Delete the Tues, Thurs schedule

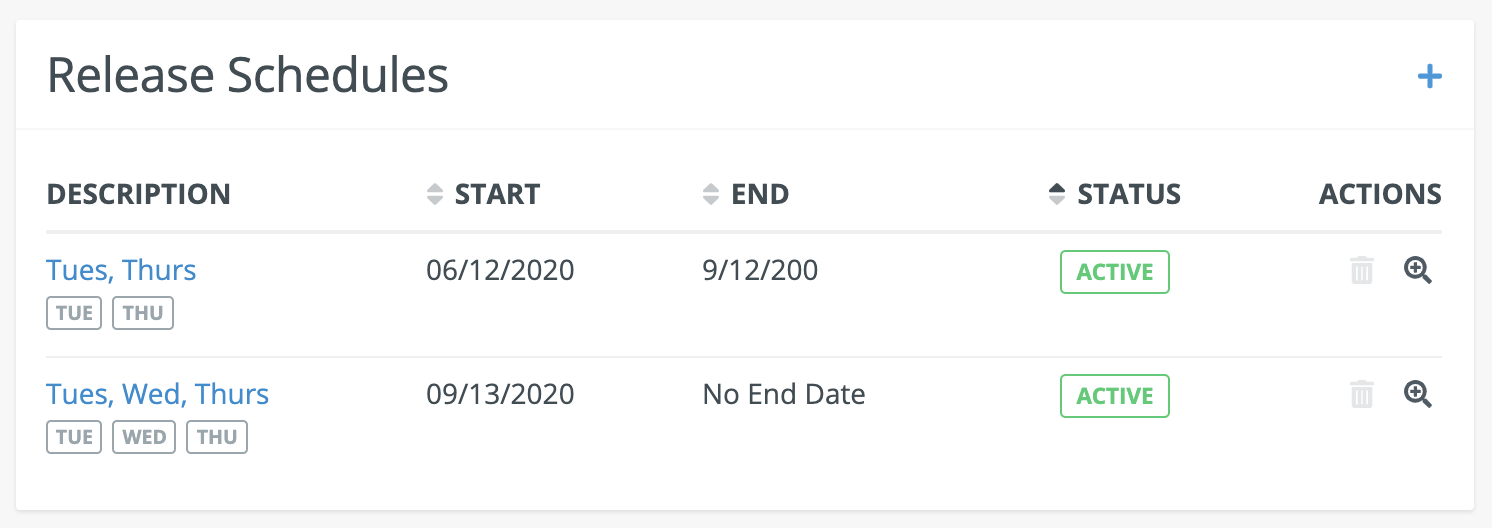(1362, 271)
